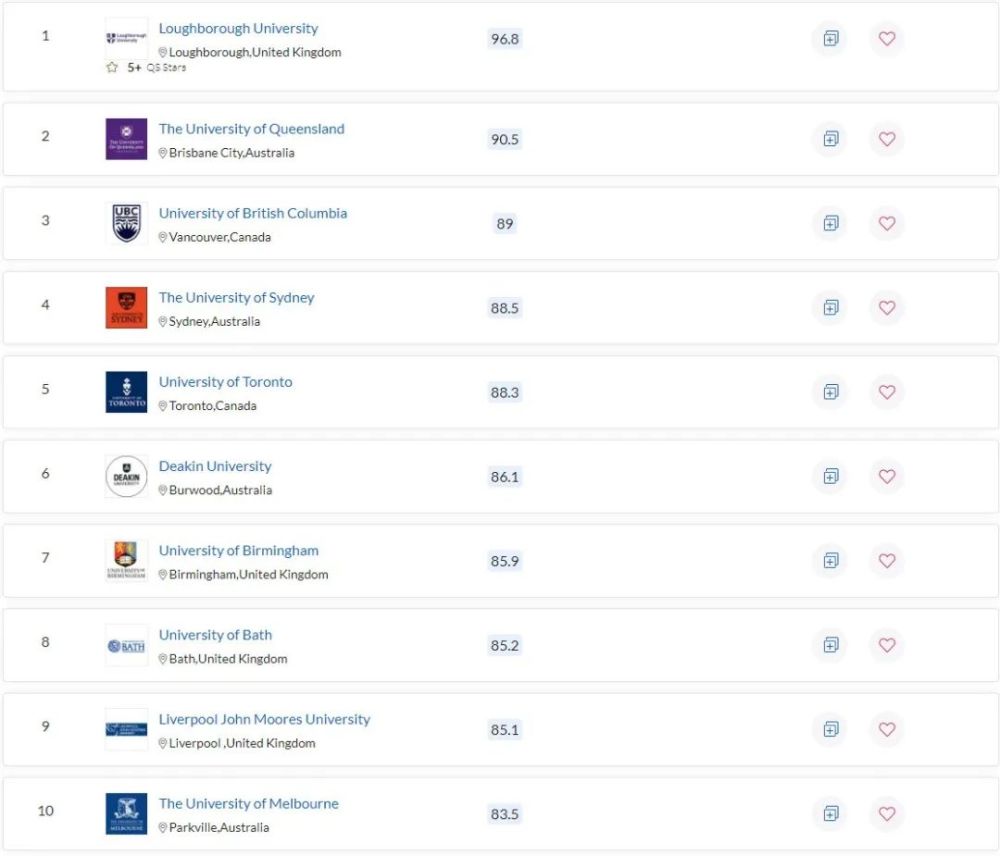Shortlist The University of Sydney with heart

(886, 307)
